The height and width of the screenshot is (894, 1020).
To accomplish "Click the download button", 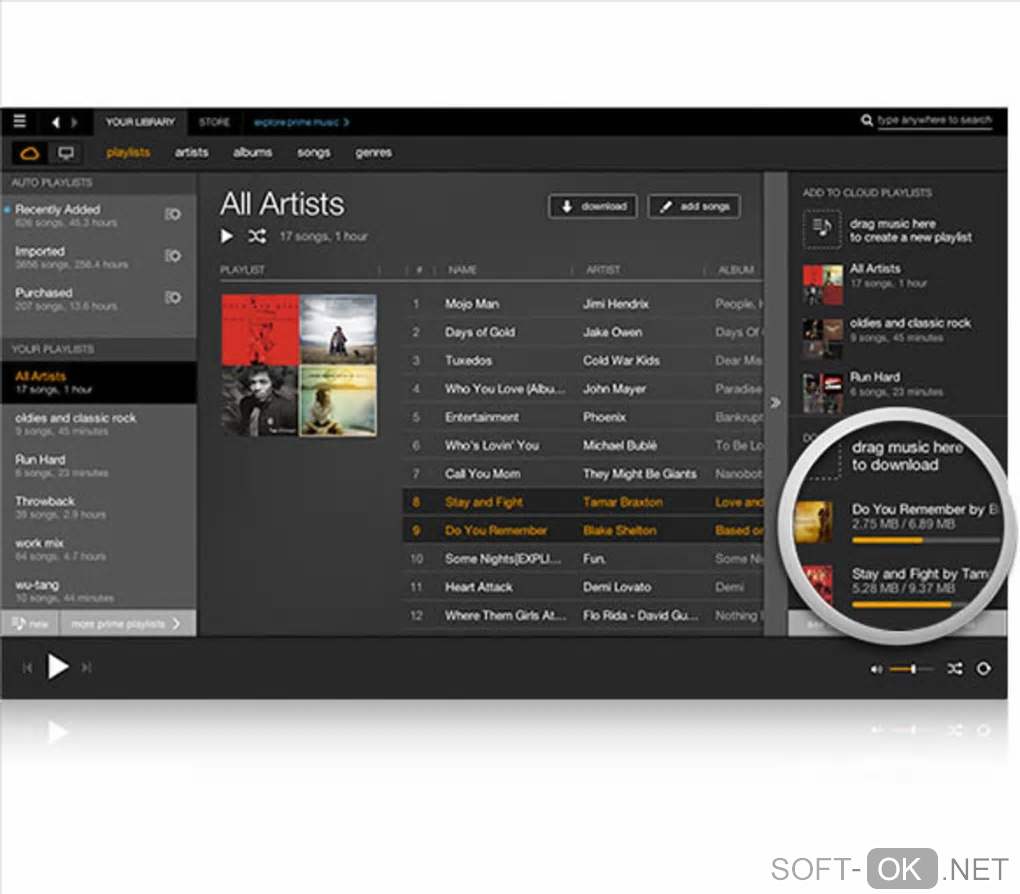I will tap(593, 207).
